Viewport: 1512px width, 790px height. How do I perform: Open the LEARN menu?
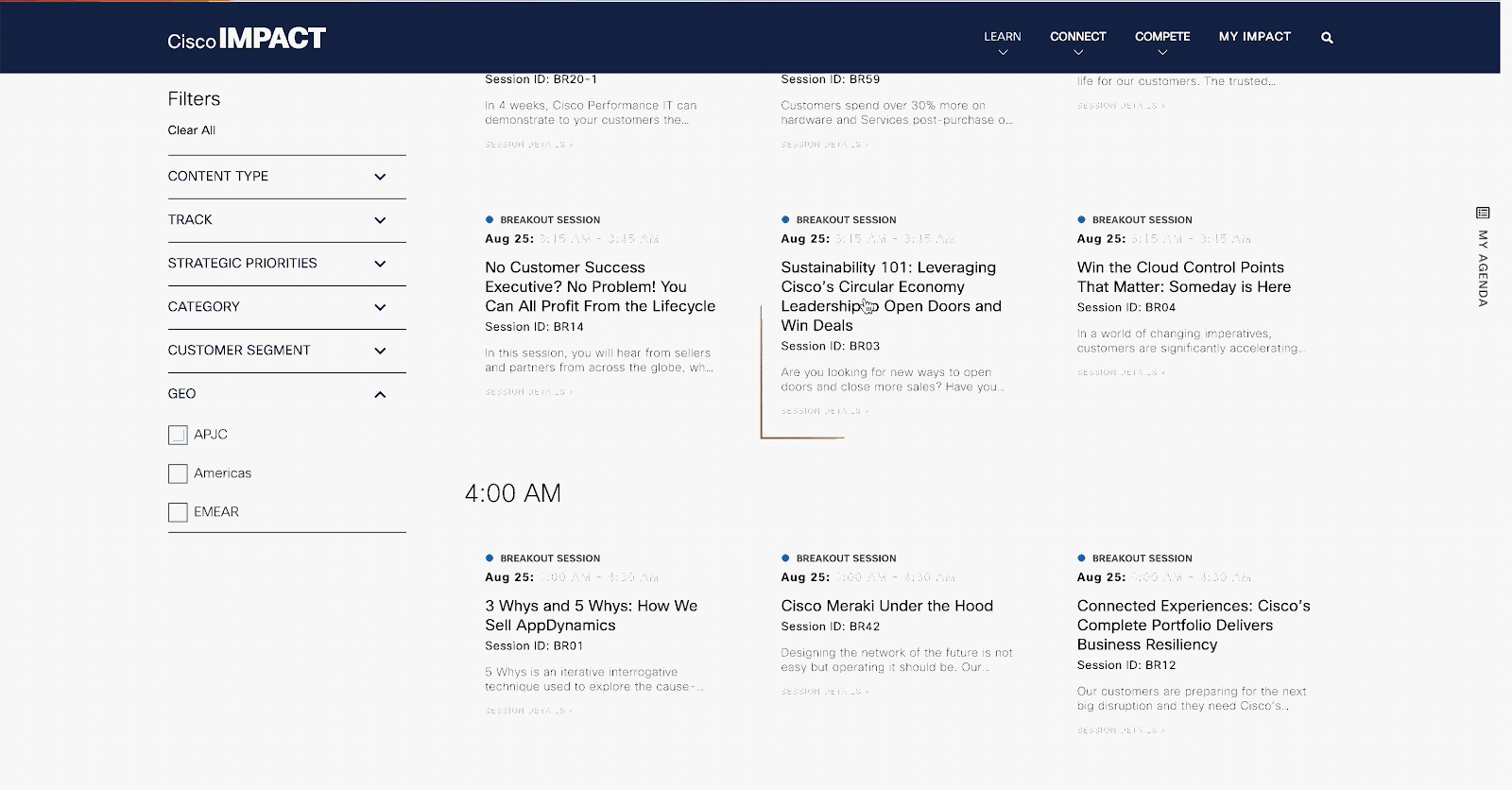pos(1003,38)
